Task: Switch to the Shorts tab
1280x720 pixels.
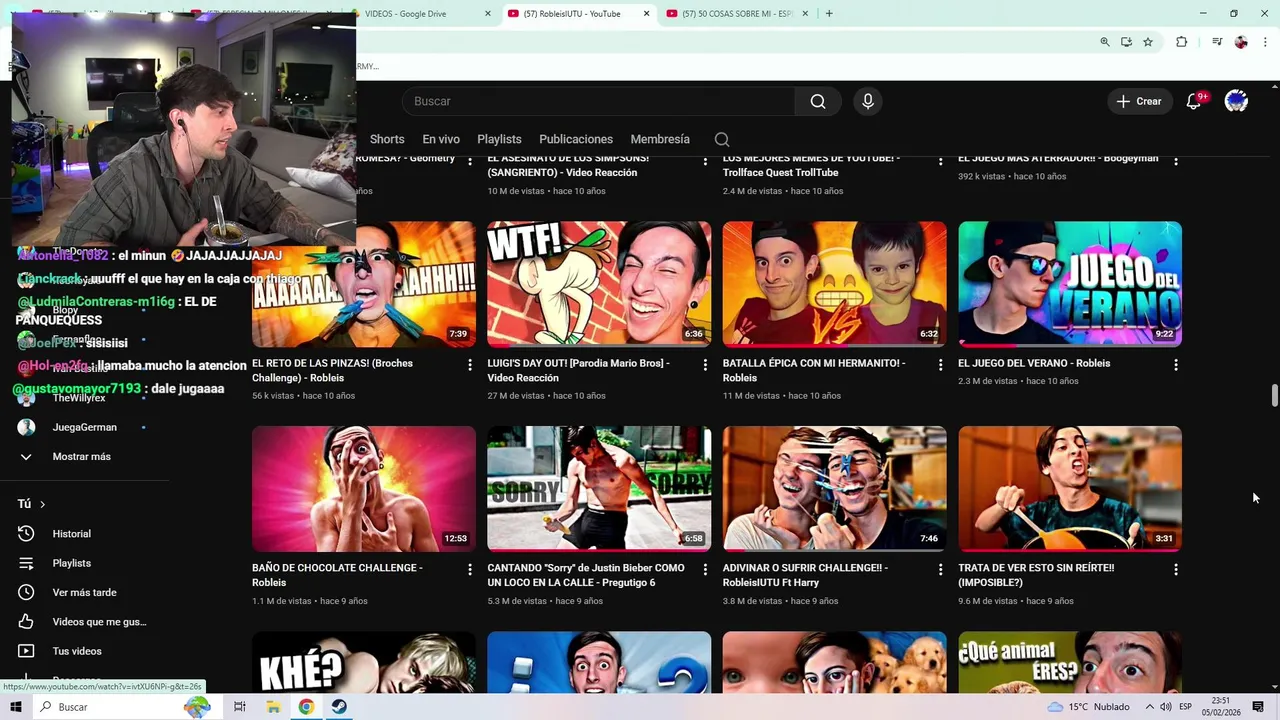Action: tap(387, 139)
